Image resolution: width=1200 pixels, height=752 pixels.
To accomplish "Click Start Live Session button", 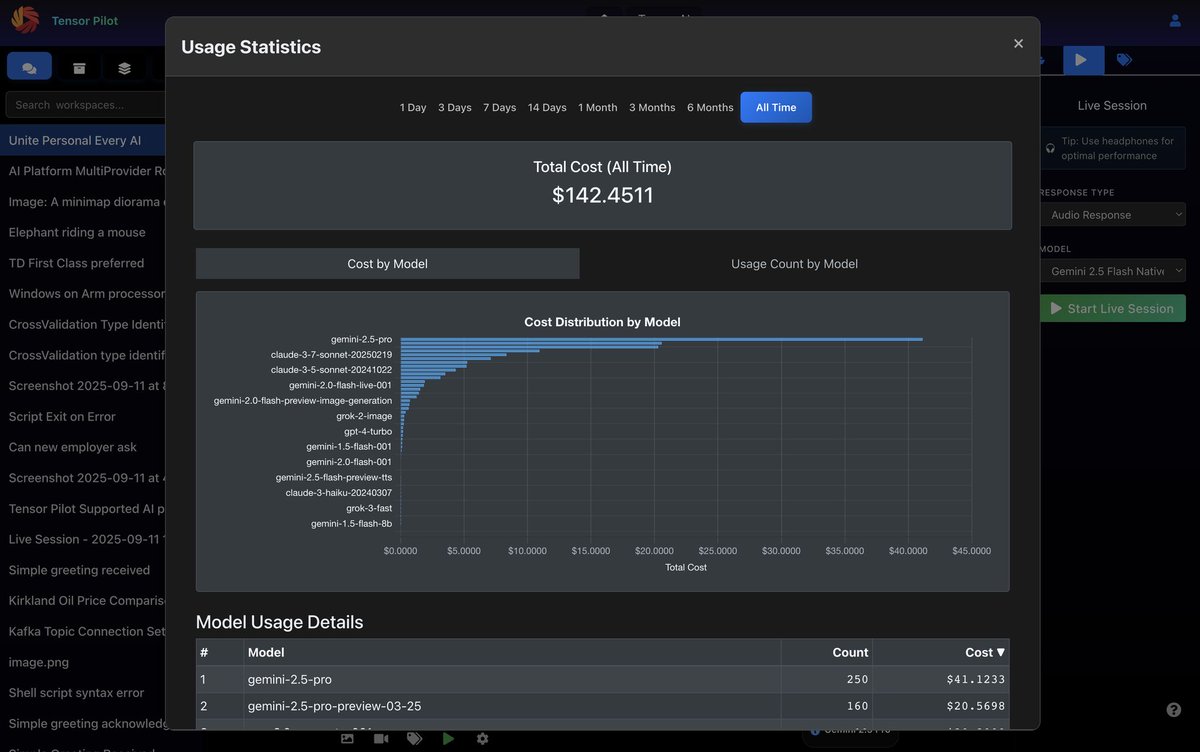I will point(1112,308).
